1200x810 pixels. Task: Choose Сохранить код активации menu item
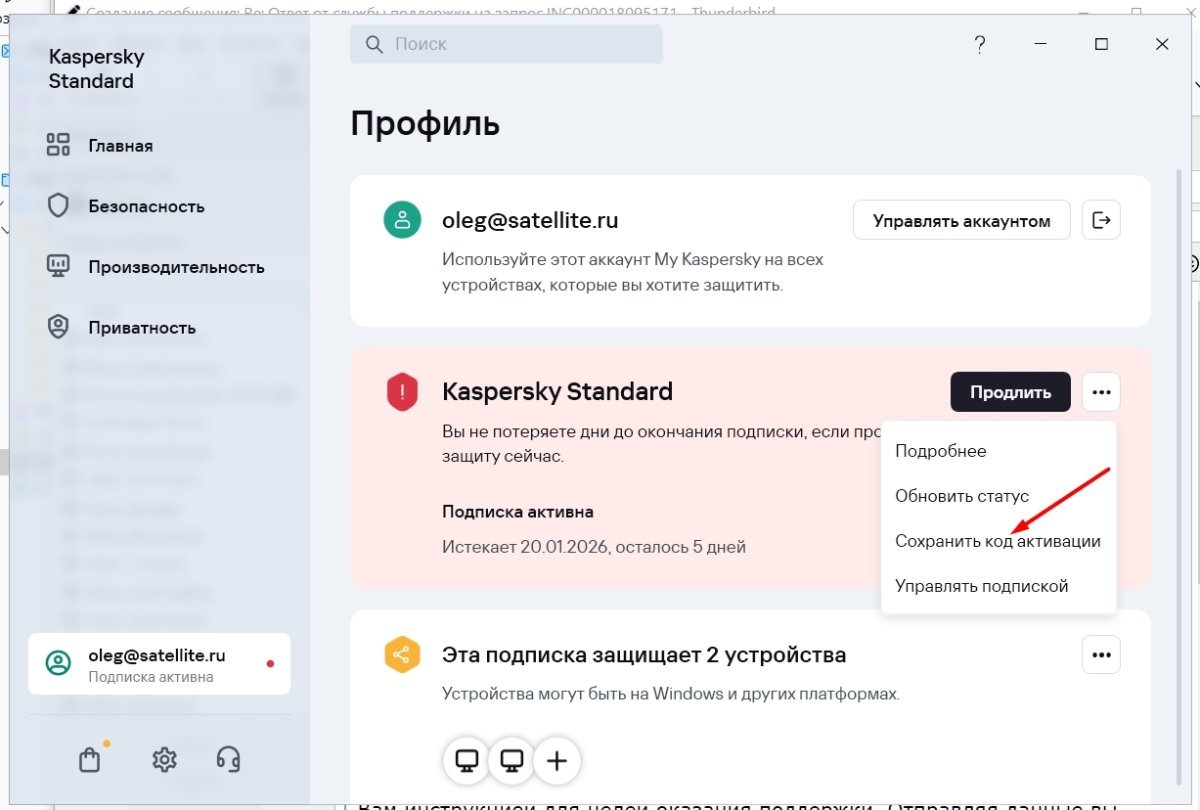pos(998,541)
